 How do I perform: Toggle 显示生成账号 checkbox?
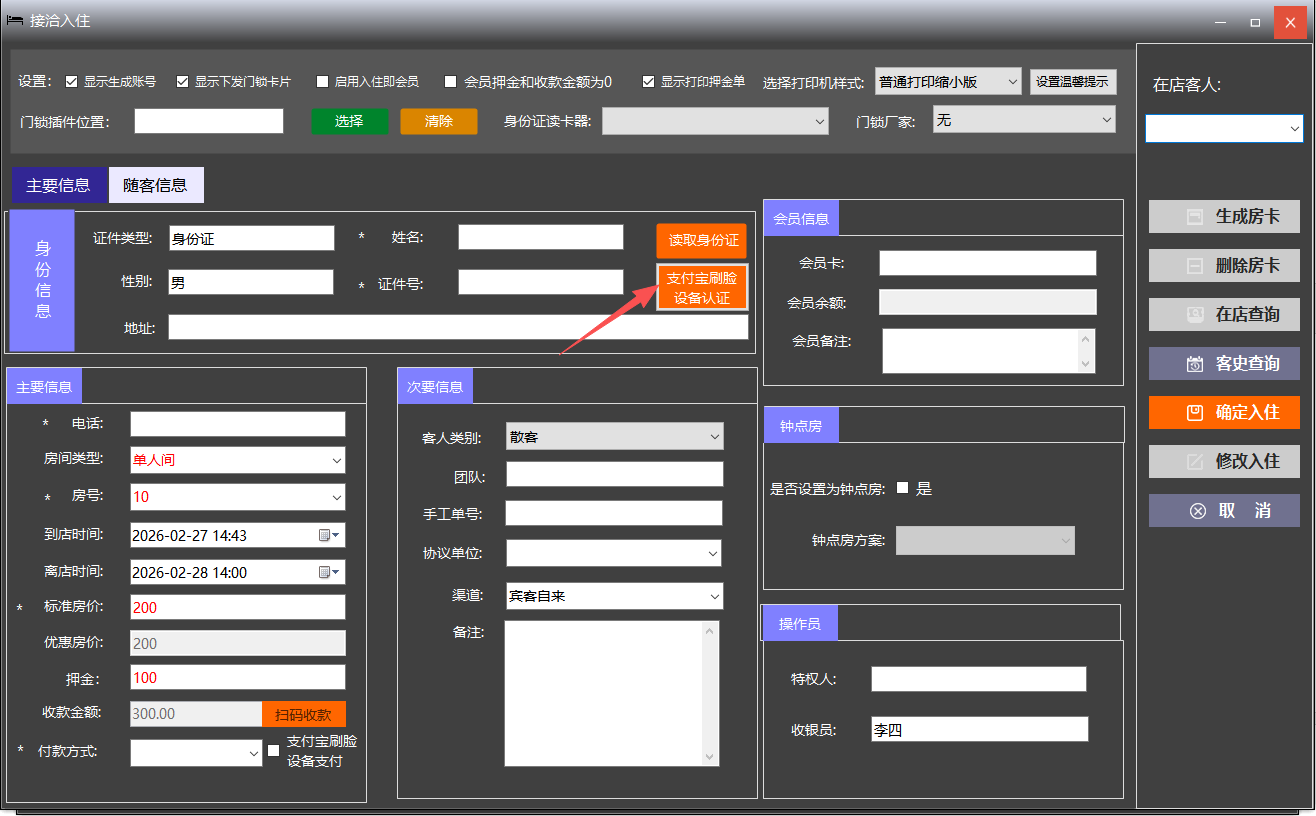click(x=72, y=82)
